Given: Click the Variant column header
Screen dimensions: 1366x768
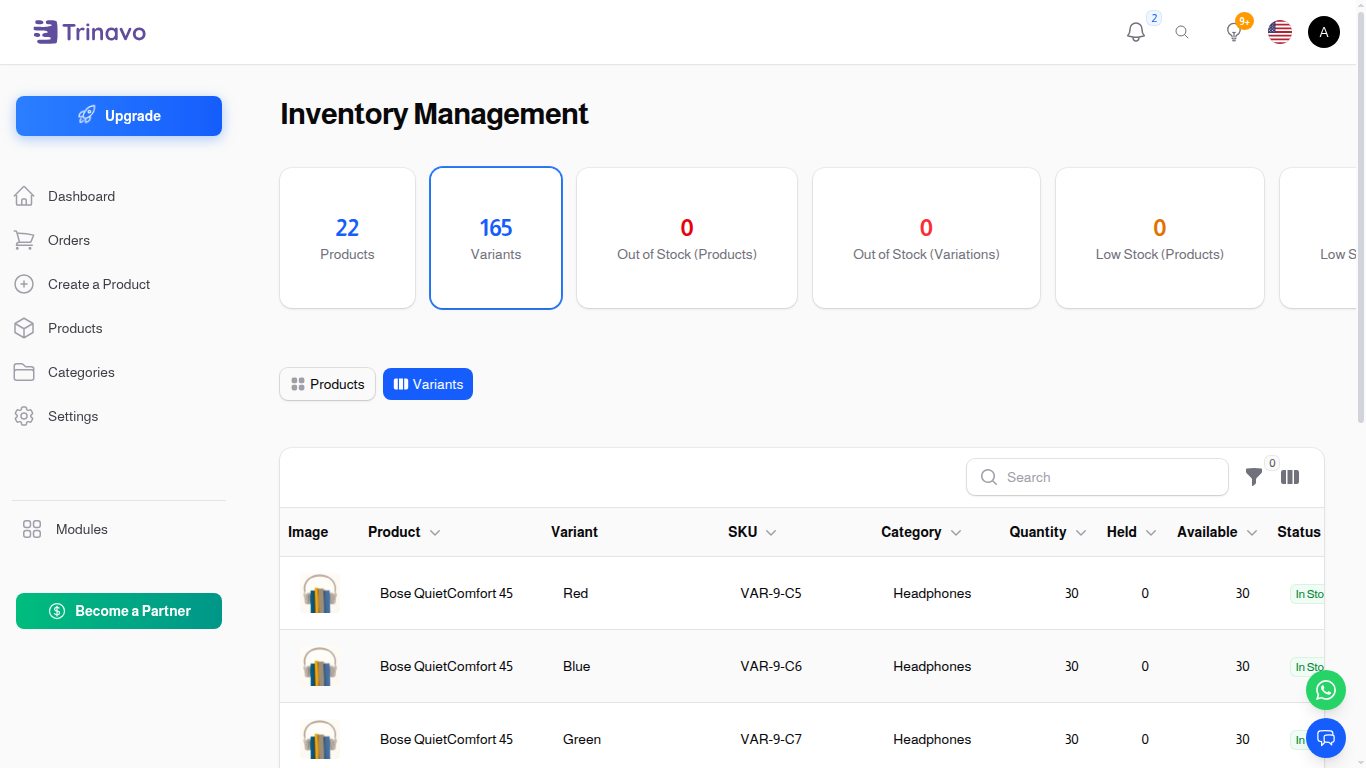Looking at the screenshot, I should click(574, 532).
